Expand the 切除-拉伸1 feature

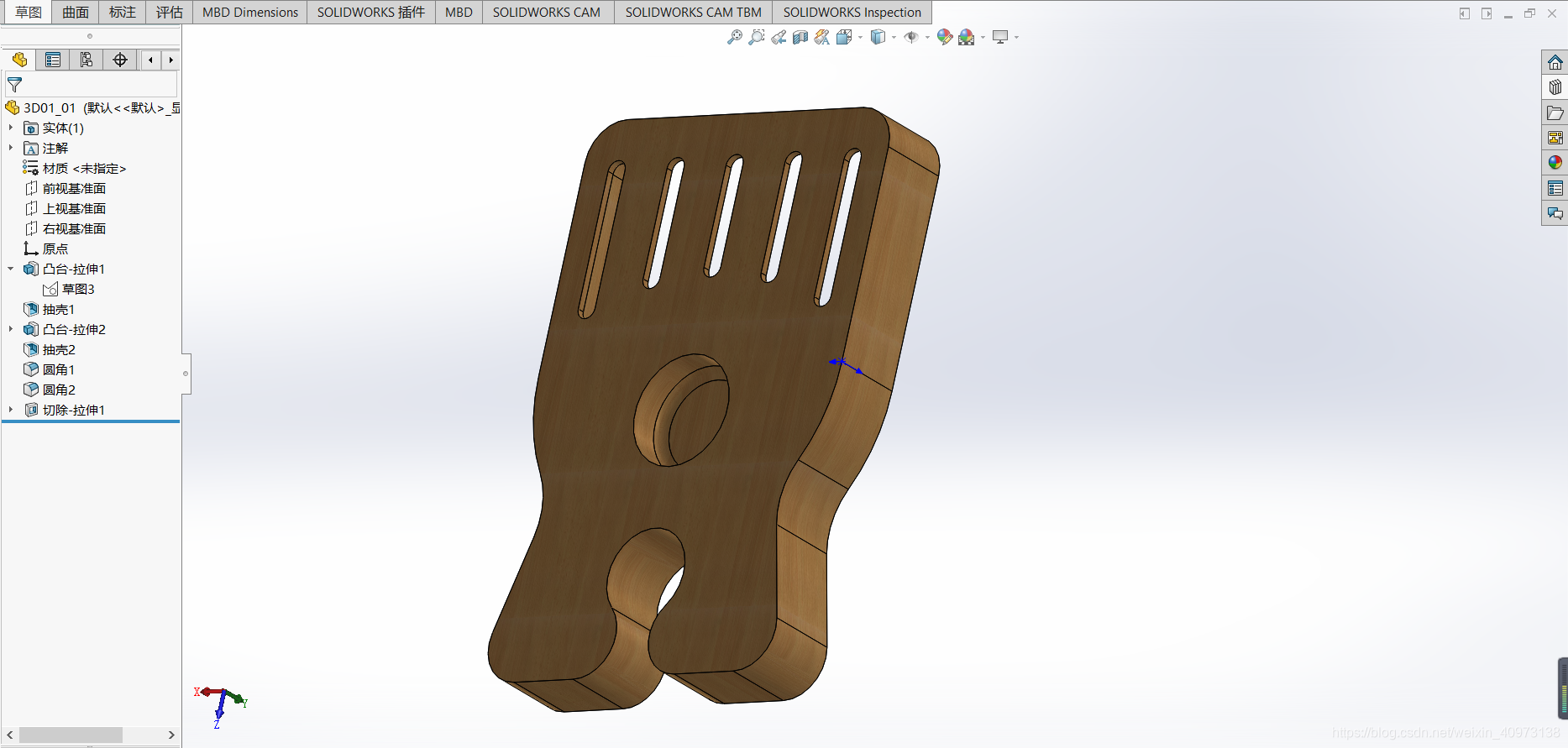pos(11,410)
